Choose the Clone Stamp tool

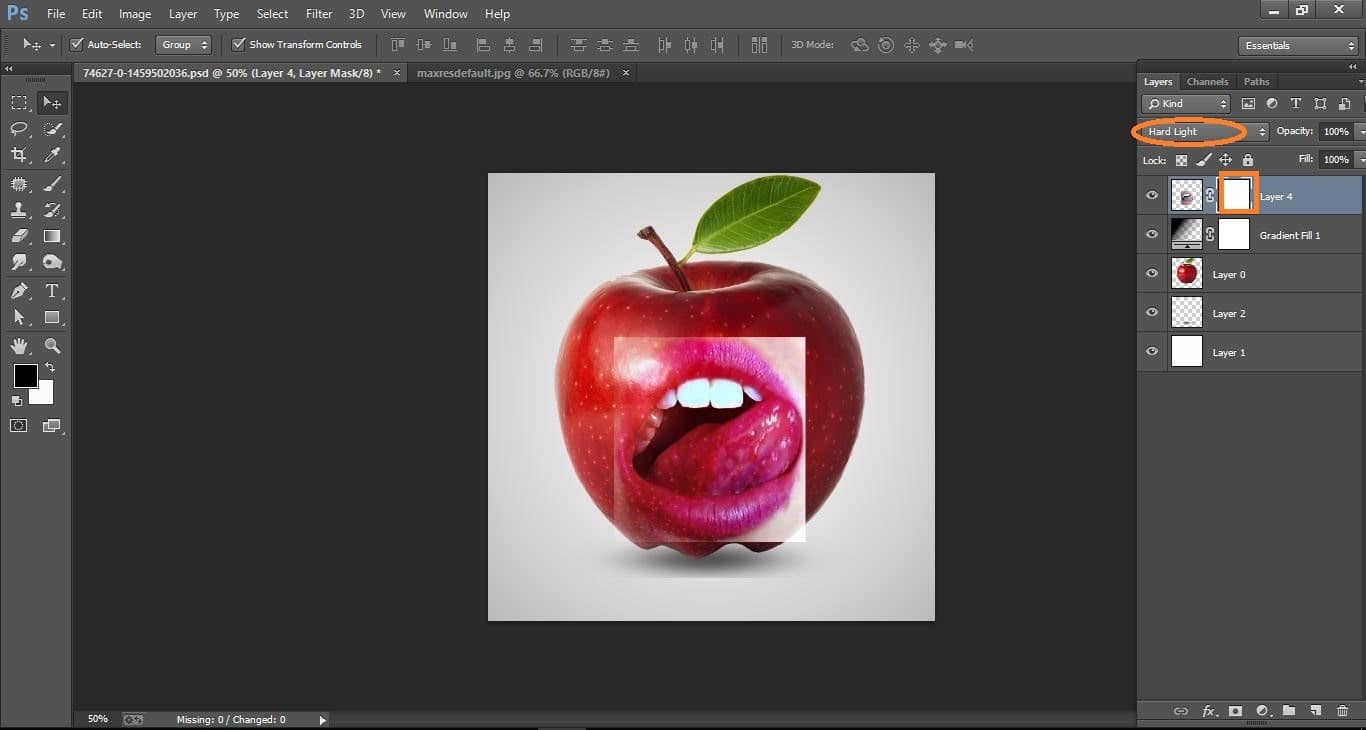[18, 209]
